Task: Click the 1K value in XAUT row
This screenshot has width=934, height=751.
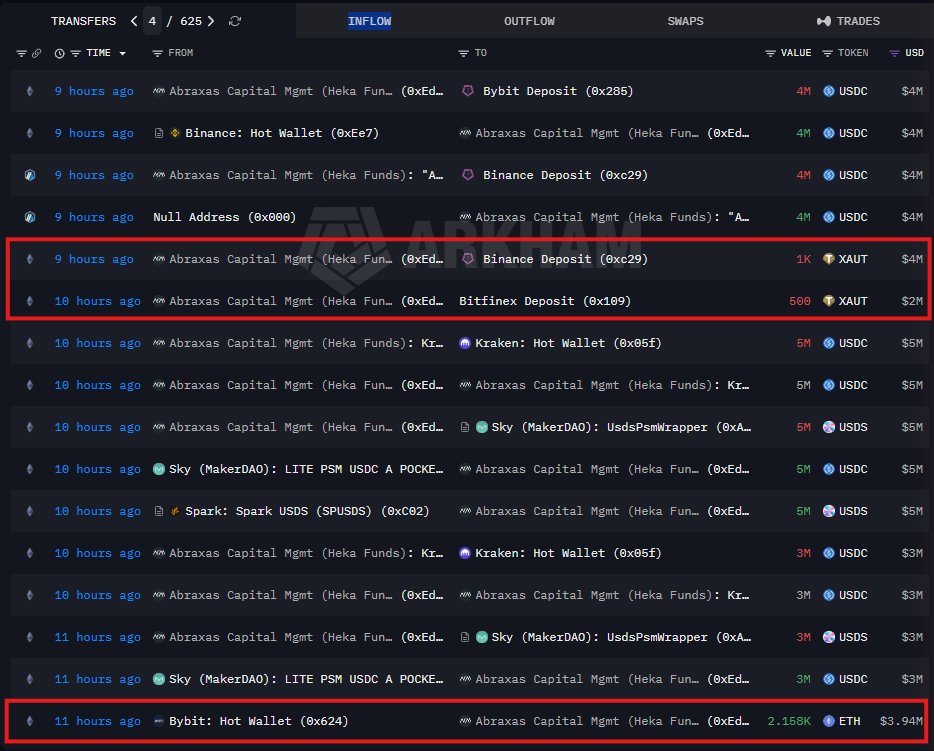Action: 803,259
